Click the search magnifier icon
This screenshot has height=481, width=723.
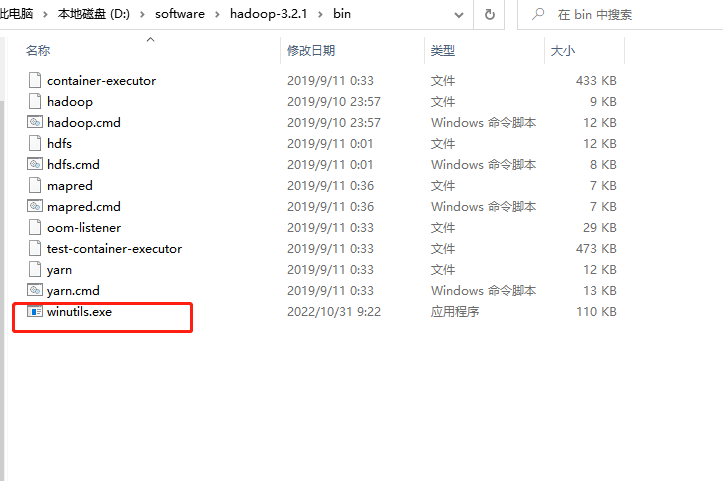point(538,14)
